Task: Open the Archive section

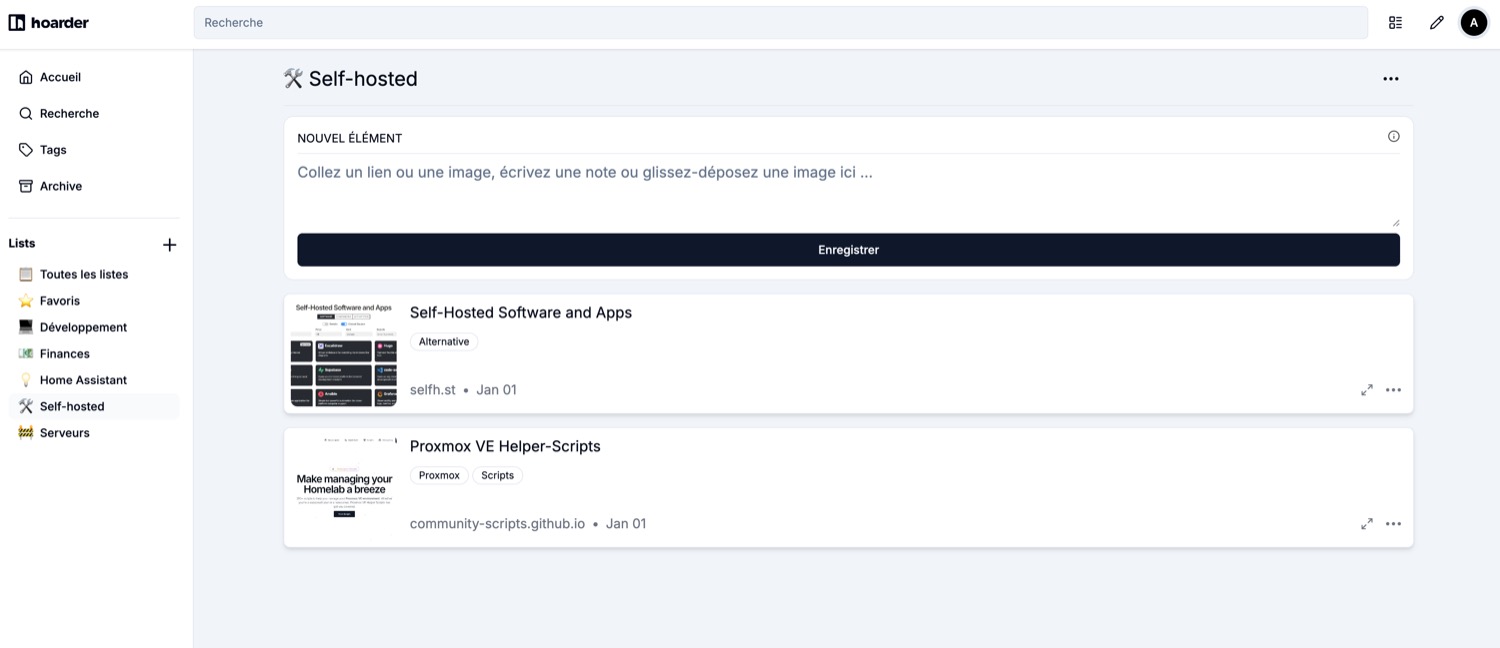Action: pyautogui.click(x=60, y=186)
